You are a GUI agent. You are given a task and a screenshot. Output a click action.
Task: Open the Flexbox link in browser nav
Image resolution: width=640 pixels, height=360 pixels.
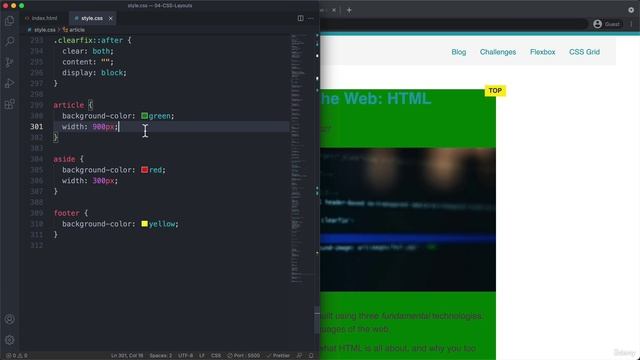[542, 52]
